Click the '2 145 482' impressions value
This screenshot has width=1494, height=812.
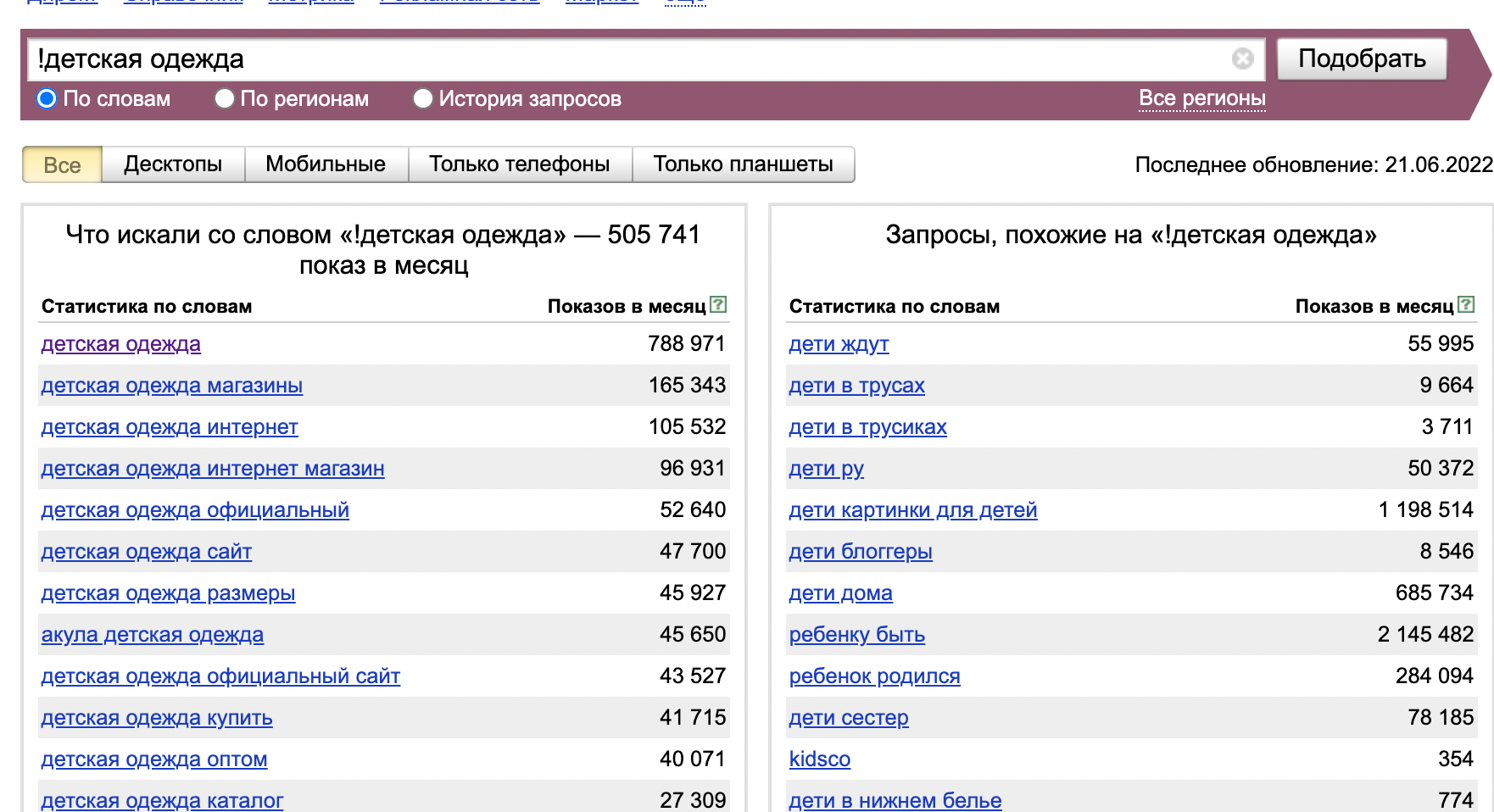click(x=1426, y=634)
